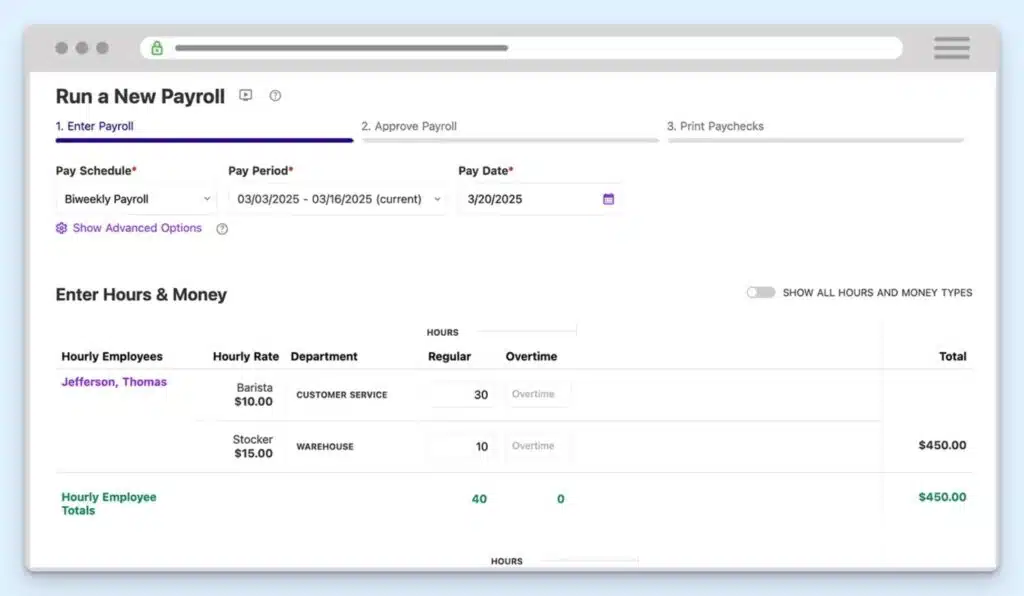Click the help icon beside Show Advanced Options
Screen dimensions: 1024x596
222,228
